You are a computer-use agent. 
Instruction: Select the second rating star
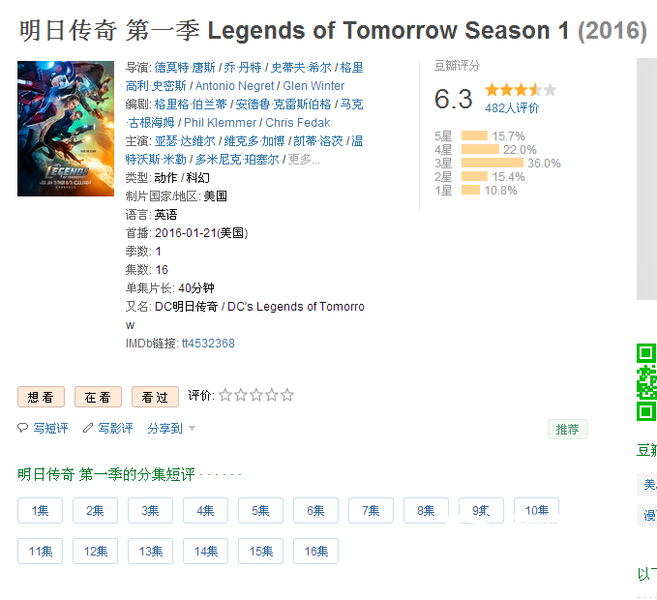241,395
